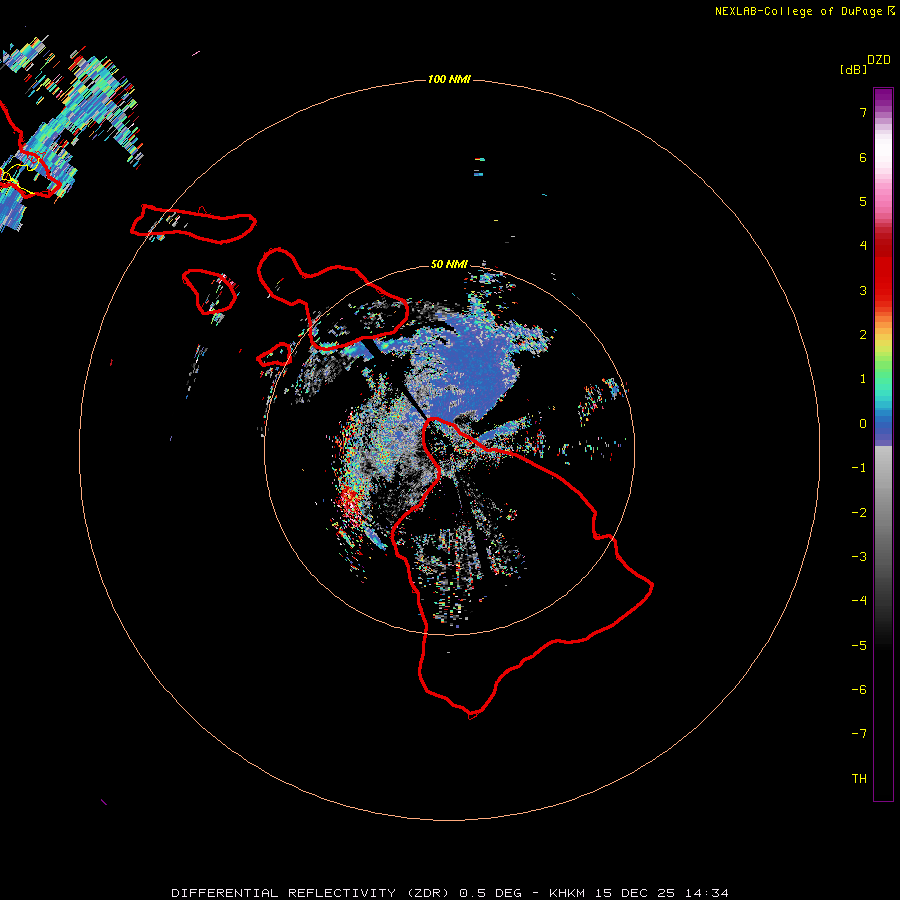Screen dimensions: 900x900
Task: Click the DZD colorbar title
Action: 879,60
